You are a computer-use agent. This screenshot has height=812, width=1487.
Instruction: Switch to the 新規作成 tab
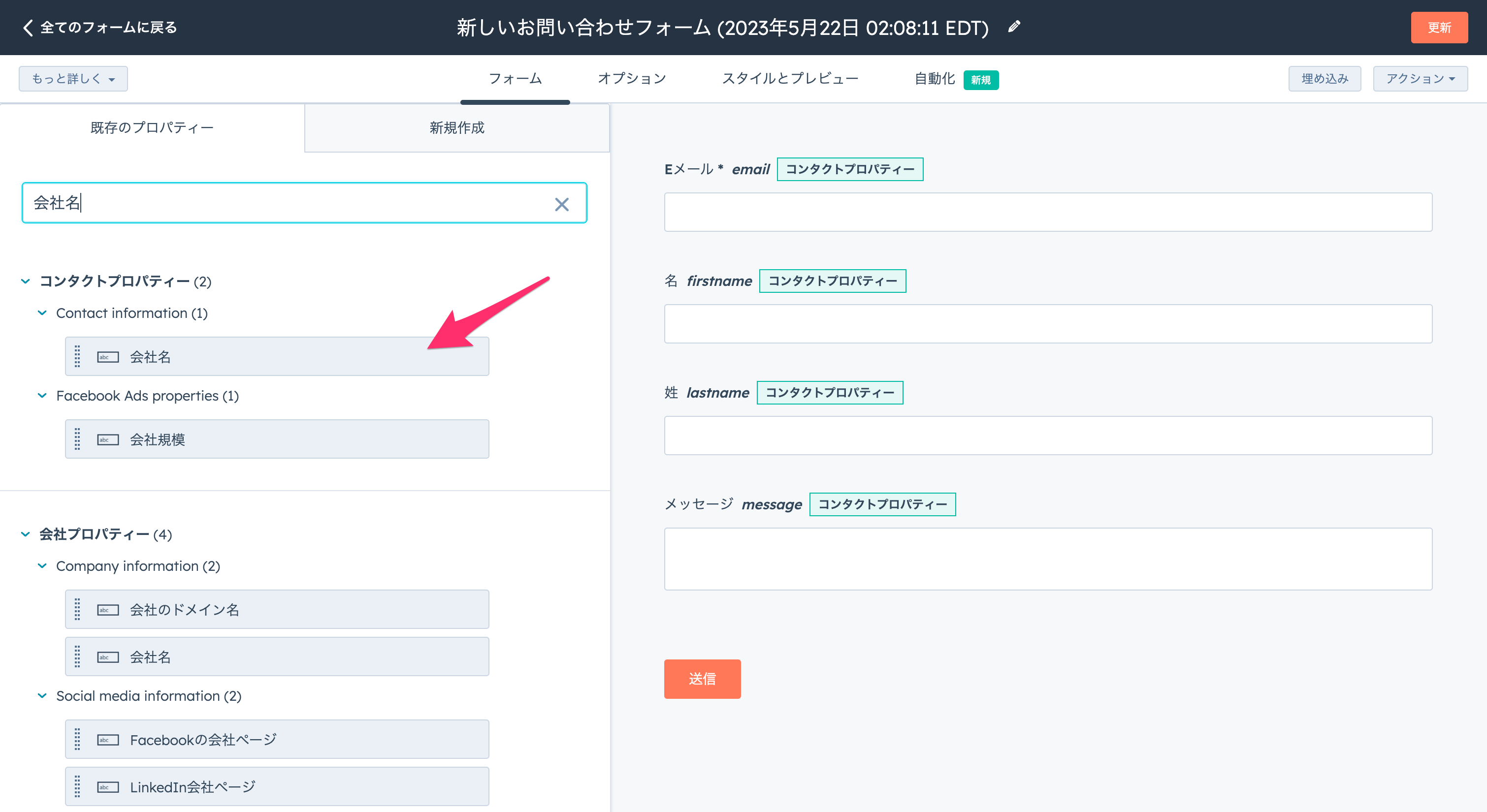click(x=456, y=127)
